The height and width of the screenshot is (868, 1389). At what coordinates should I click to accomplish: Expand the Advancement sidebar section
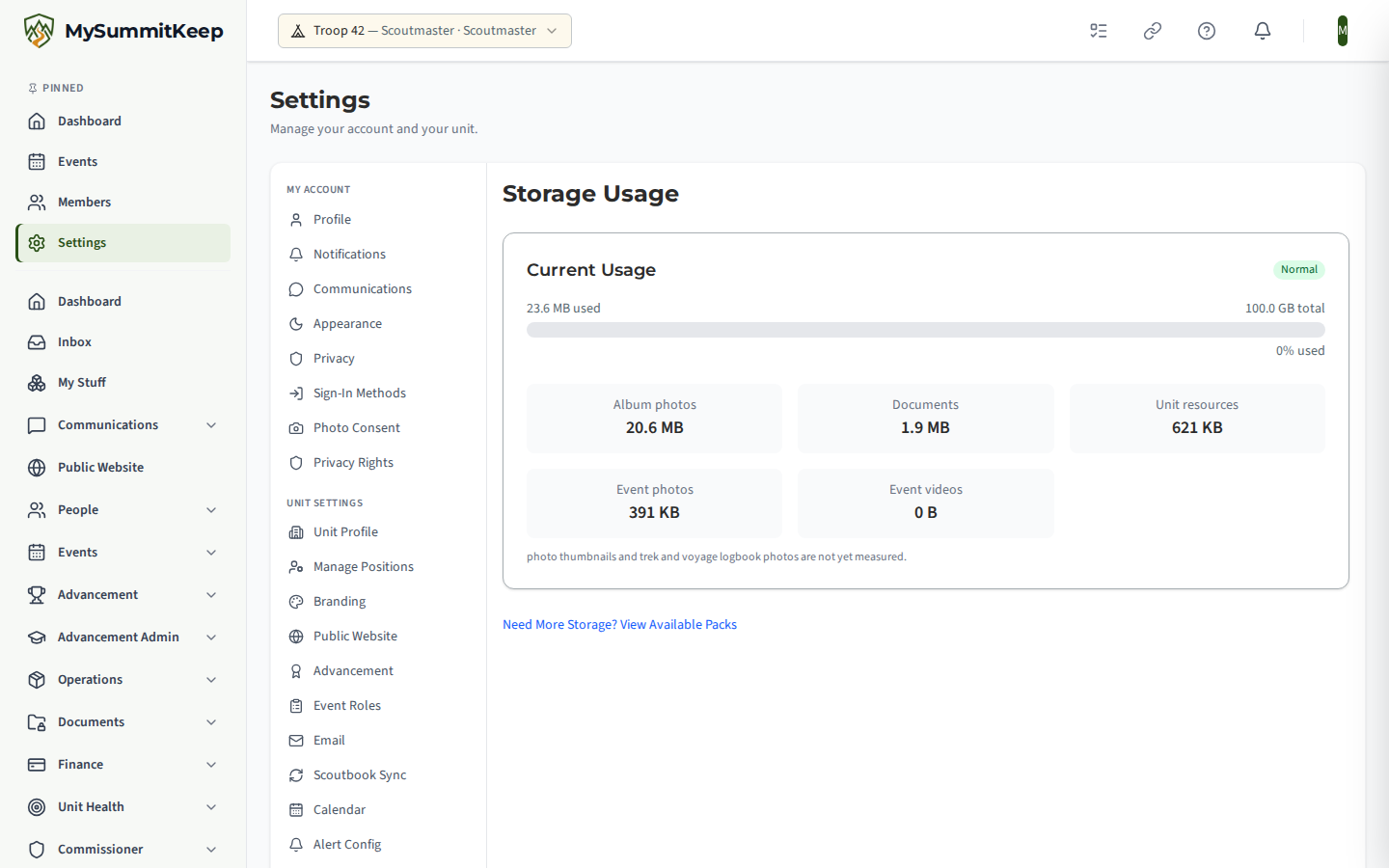point(123,595)
